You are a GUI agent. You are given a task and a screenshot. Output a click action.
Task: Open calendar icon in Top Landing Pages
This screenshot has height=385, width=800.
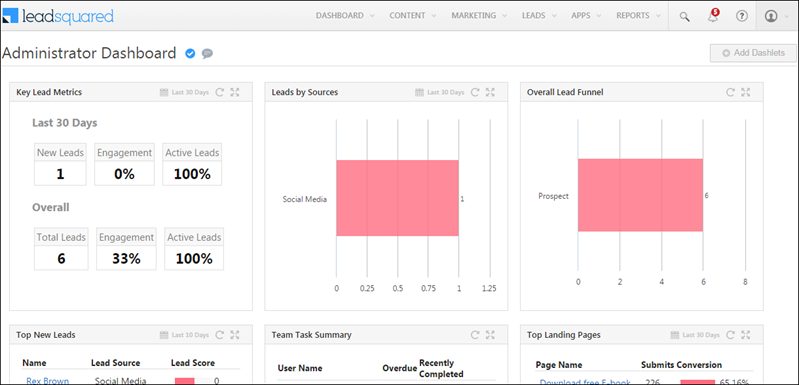click(x=674, y=335)
